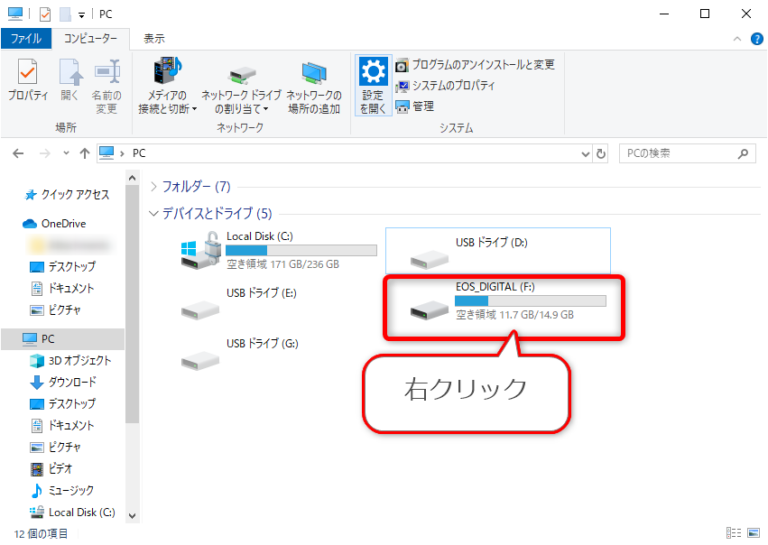Screen dimensions: 768x545
Task: Click the PC system icon in title bar
Action: pyautogui.click(x=15, y=14)
